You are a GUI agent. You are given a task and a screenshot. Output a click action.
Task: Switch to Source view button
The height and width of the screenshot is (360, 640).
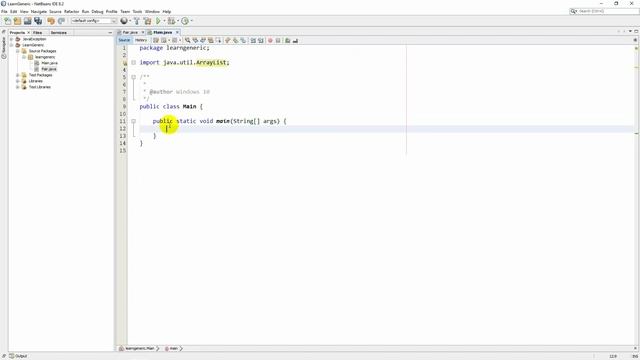click(124, 40)
